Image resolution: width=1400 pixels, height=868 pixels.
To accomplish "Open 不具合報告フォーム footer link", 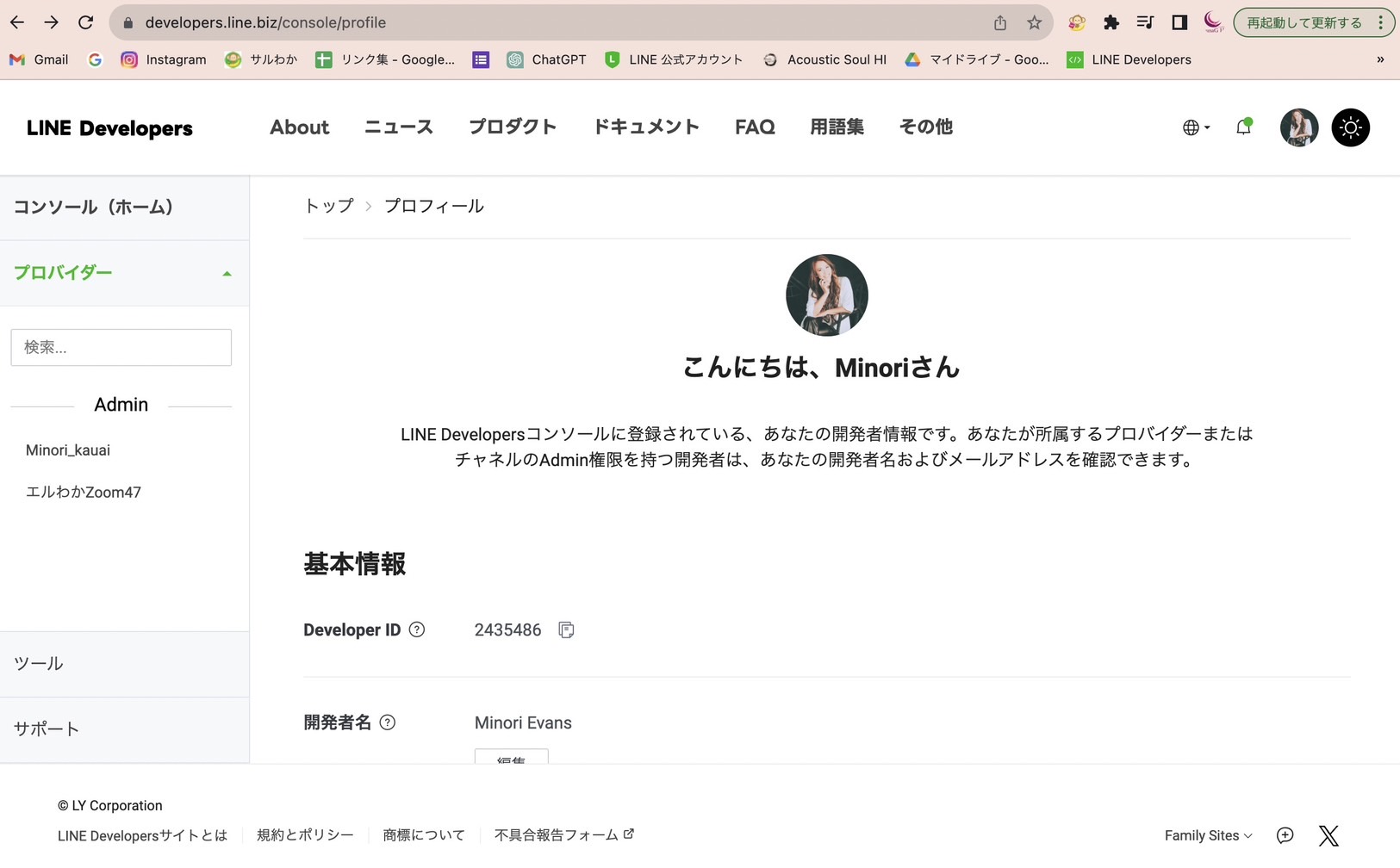I will pos(564,835).
